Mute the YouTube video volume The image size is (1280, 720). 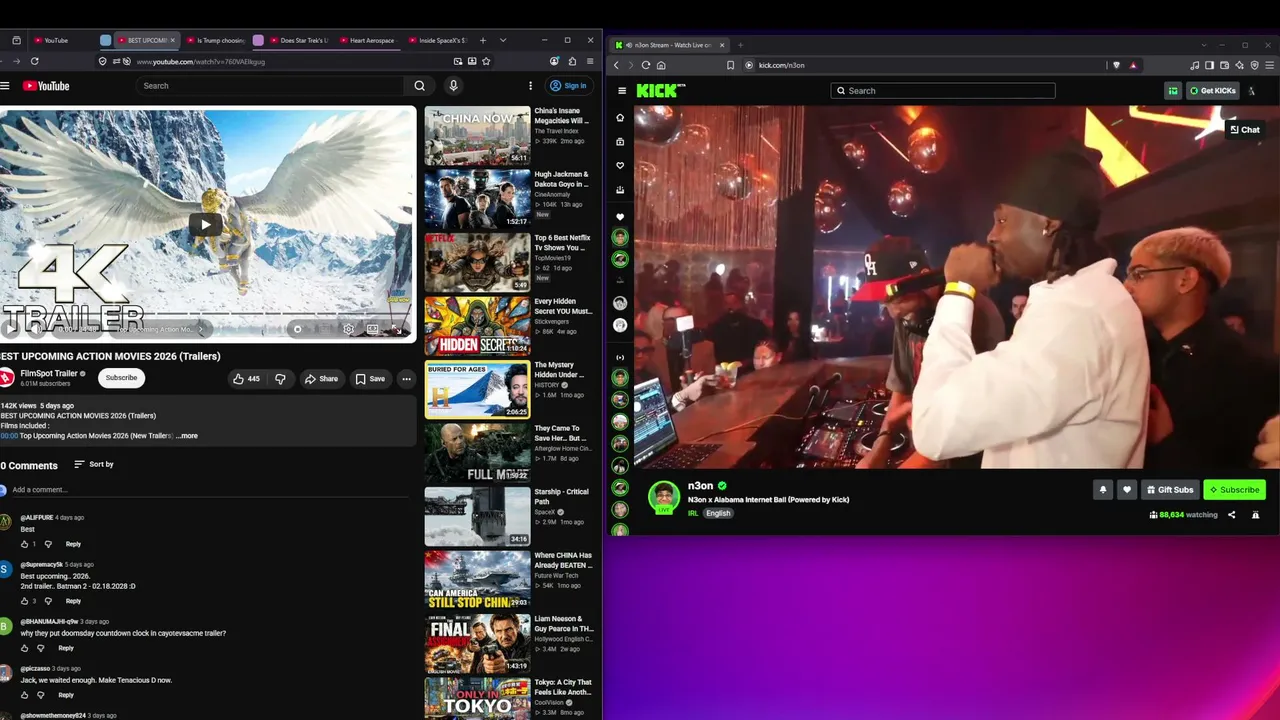pos(37,329)
